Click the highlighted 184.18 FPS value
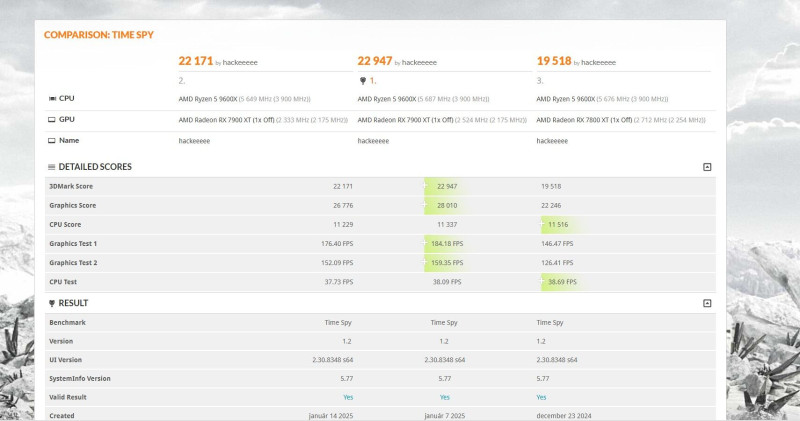 pyautogui.click(x=447, y=243)
